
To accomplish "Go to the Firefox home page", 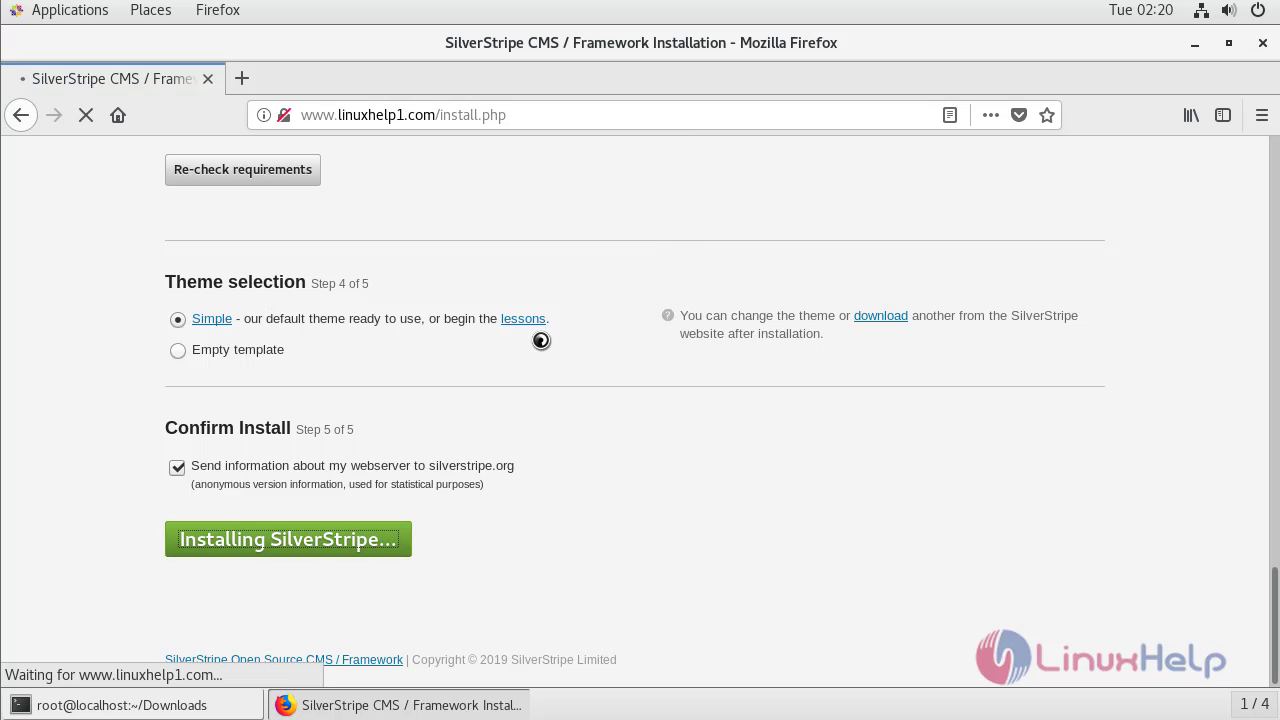I will (x=118, y=115).
